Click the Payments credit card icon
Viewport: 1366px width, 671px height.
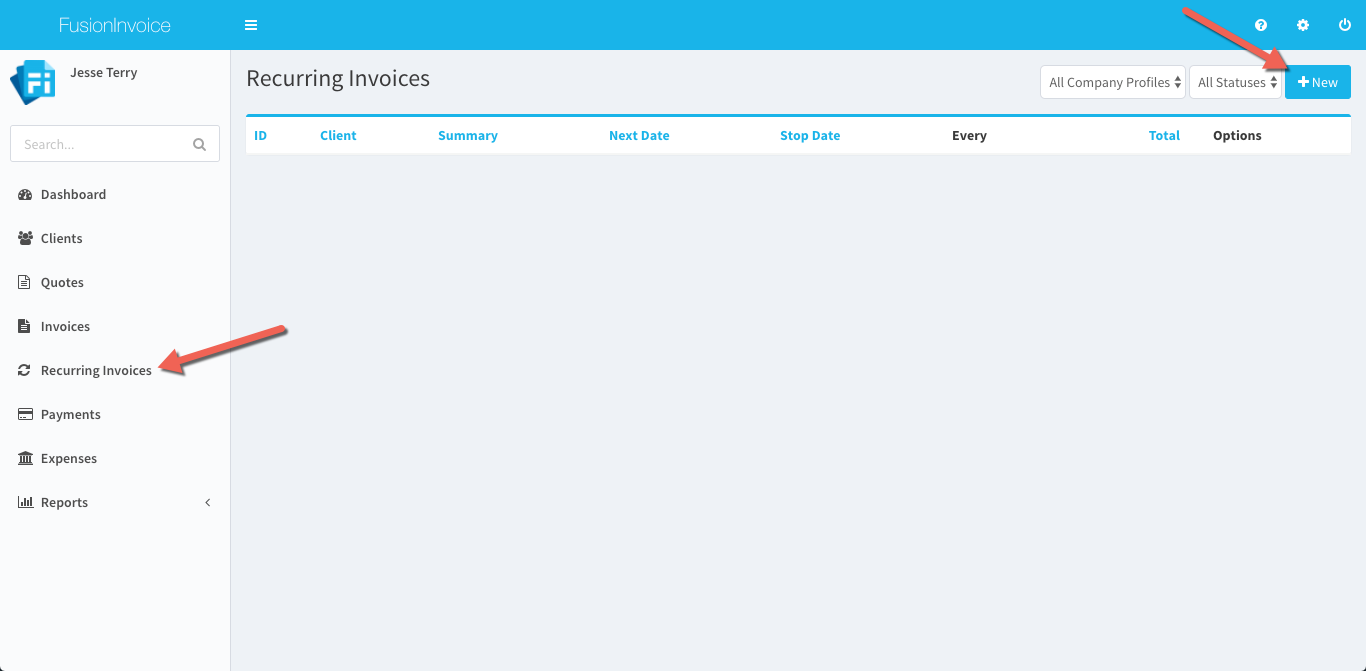click(25, 414)
